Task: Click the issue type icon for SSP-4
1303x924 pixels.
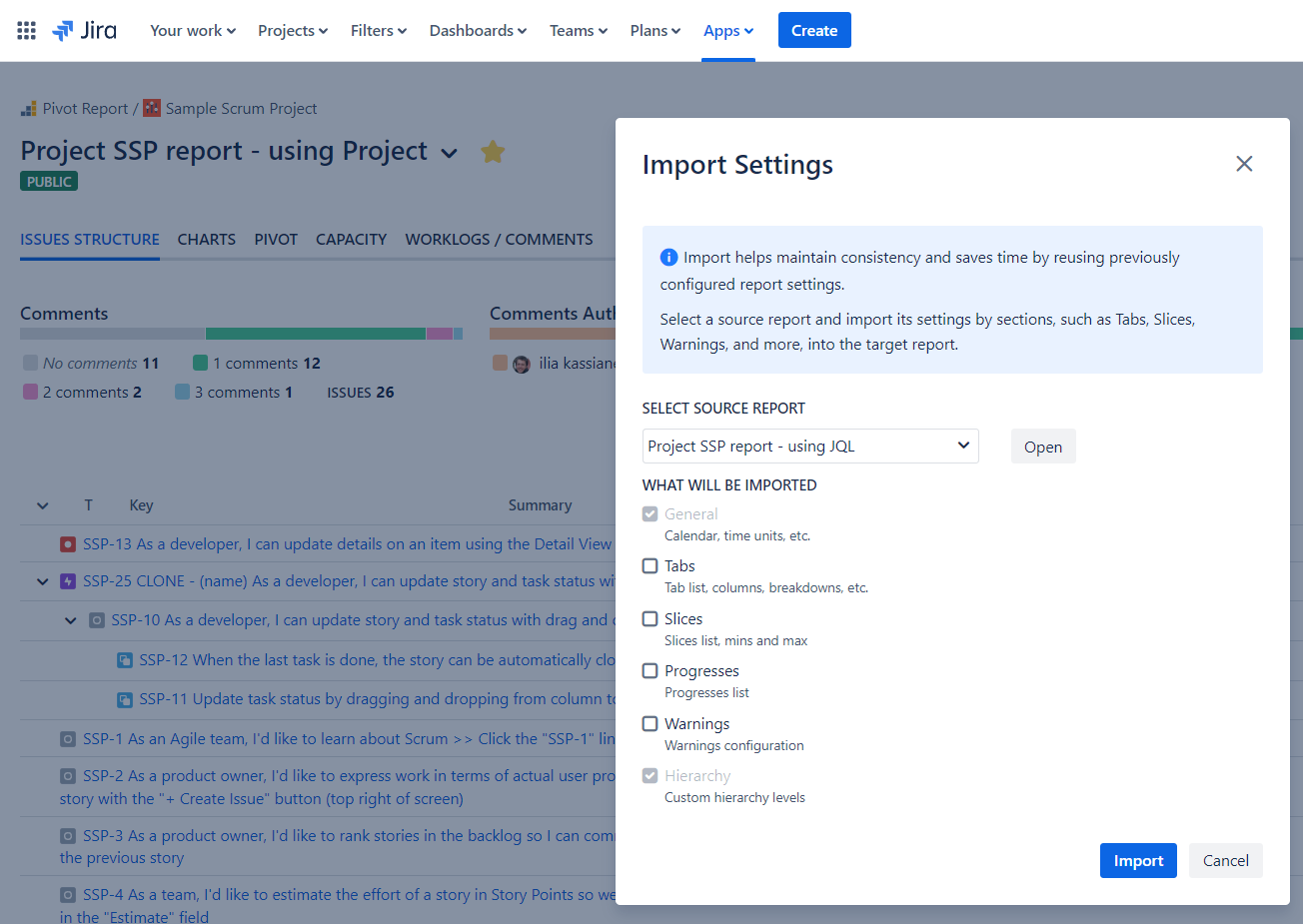Action: [68, 895]
